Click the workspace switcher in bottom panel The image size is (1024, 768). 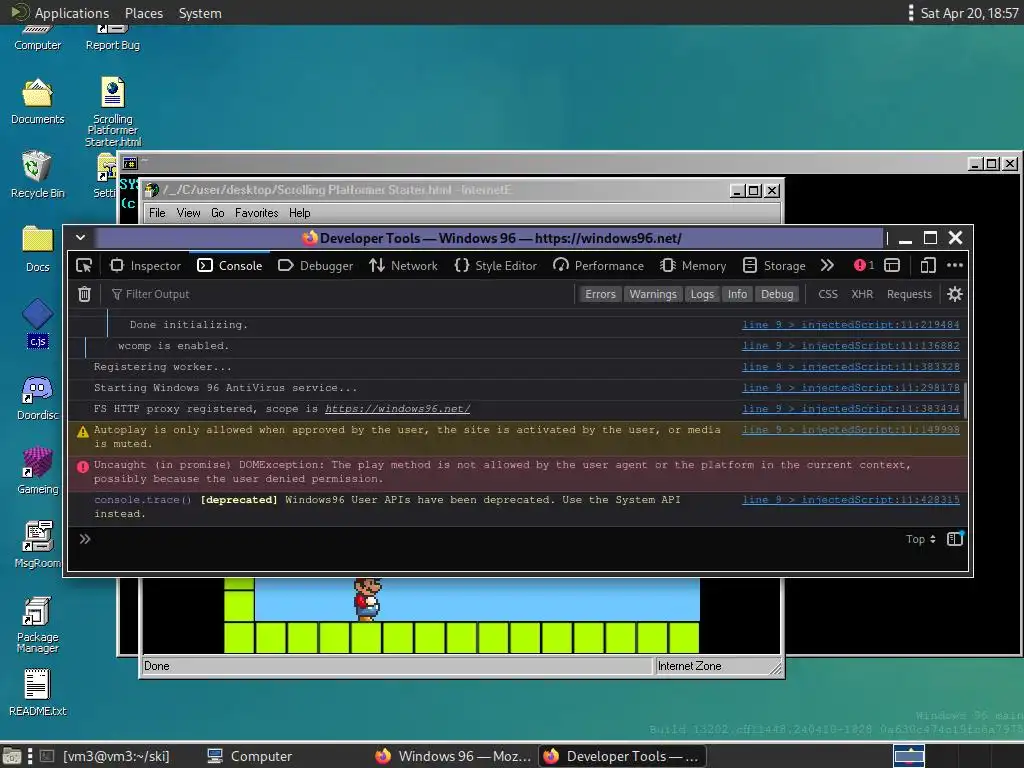(x=909, y=756)
